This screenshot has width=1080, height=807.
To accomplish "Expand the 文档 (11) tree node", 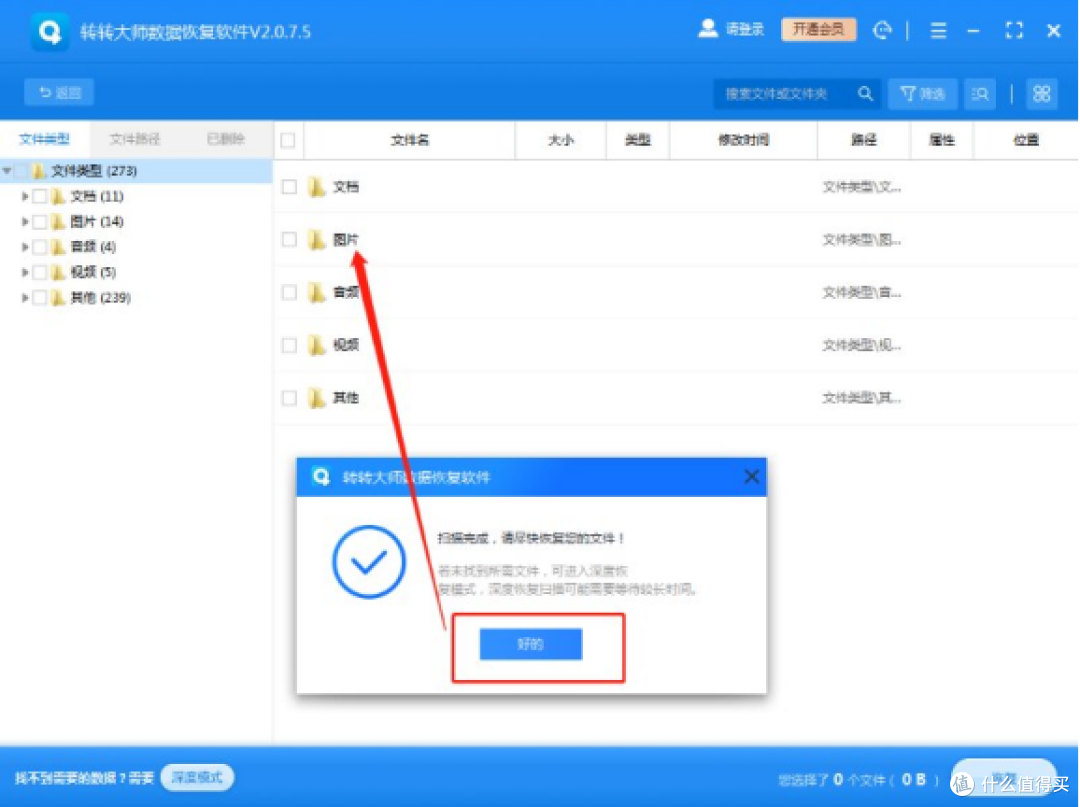I will (x=25, y=197).
